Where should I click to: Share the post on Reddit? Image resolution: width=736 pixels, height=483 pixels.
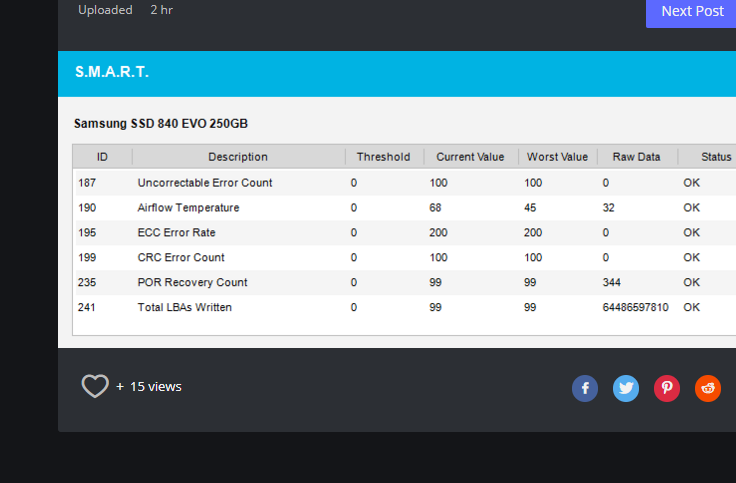point(708,388)
